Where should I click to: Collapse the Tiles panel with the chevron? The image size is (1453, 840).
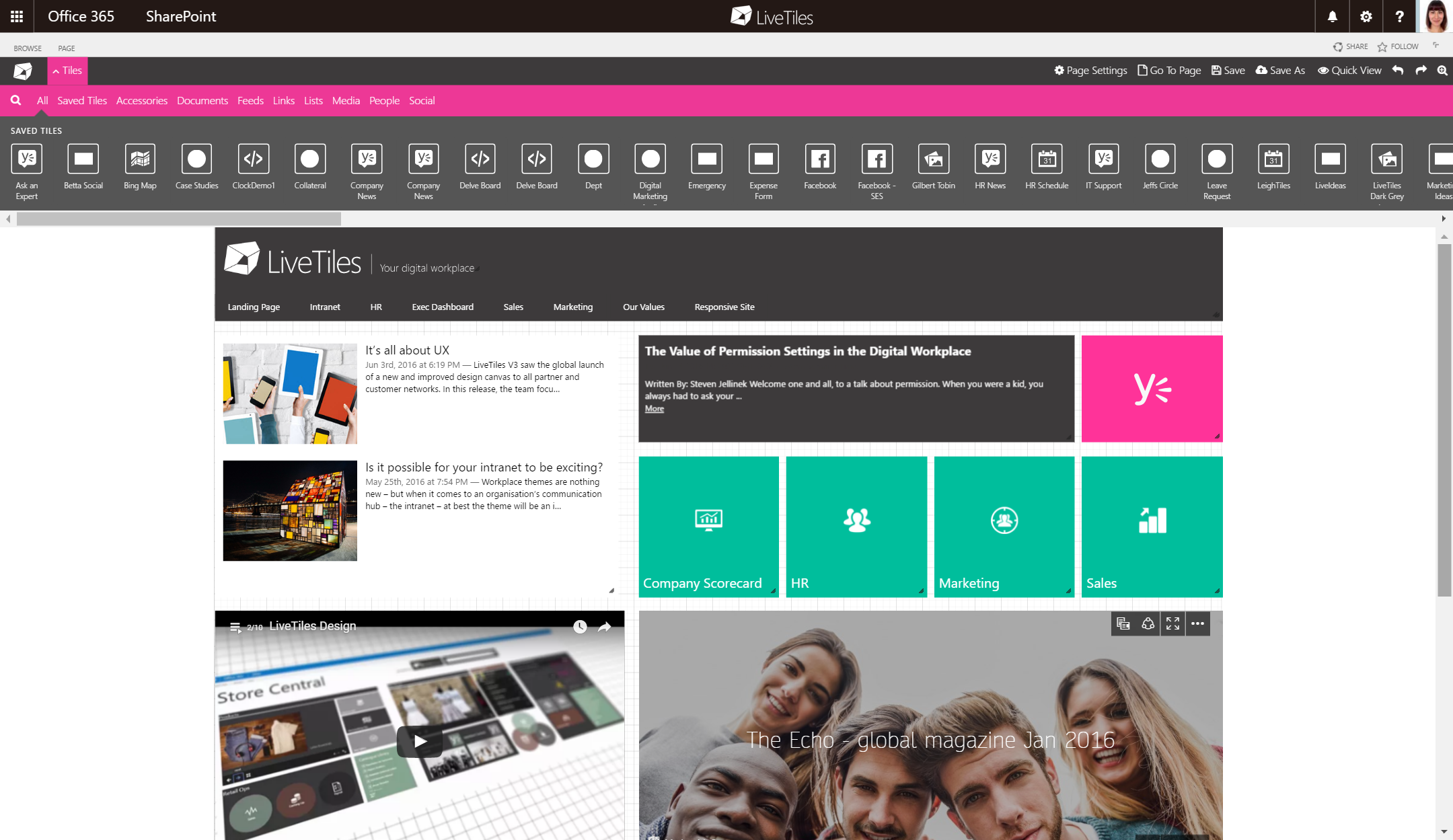56,70
